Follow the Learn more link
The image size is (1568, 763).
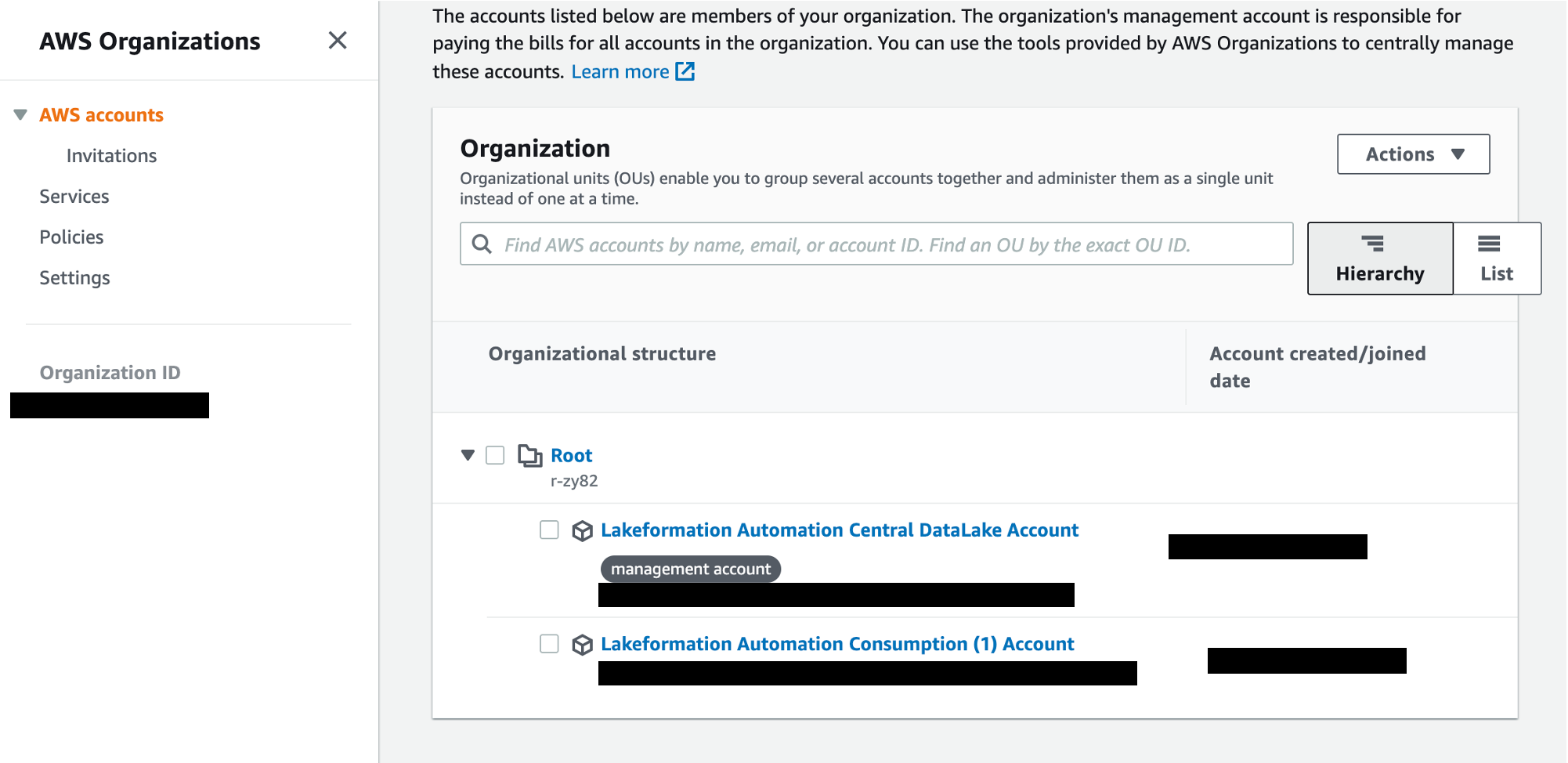coord(620,71)
